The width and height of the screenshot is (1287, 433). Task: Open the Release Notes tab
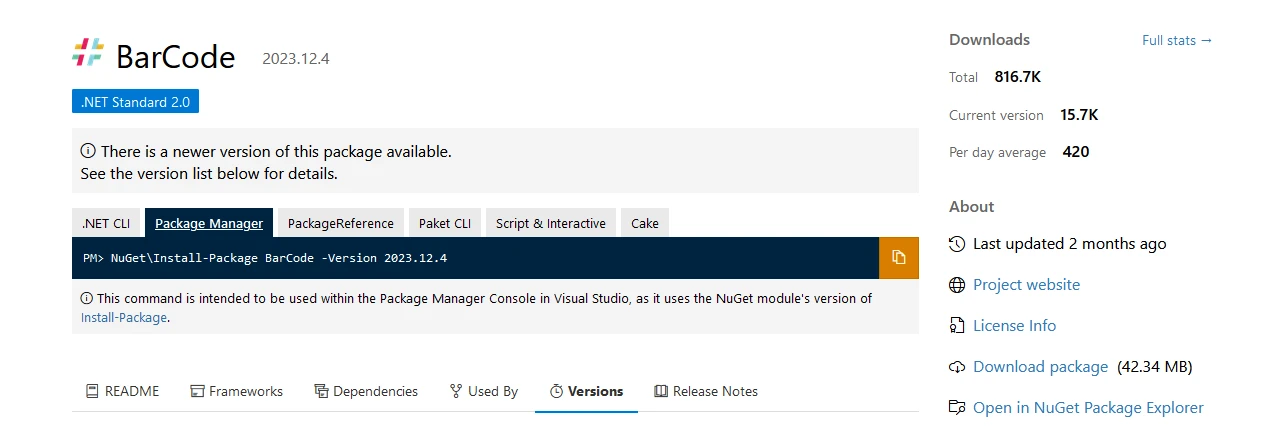click(706, 391)
